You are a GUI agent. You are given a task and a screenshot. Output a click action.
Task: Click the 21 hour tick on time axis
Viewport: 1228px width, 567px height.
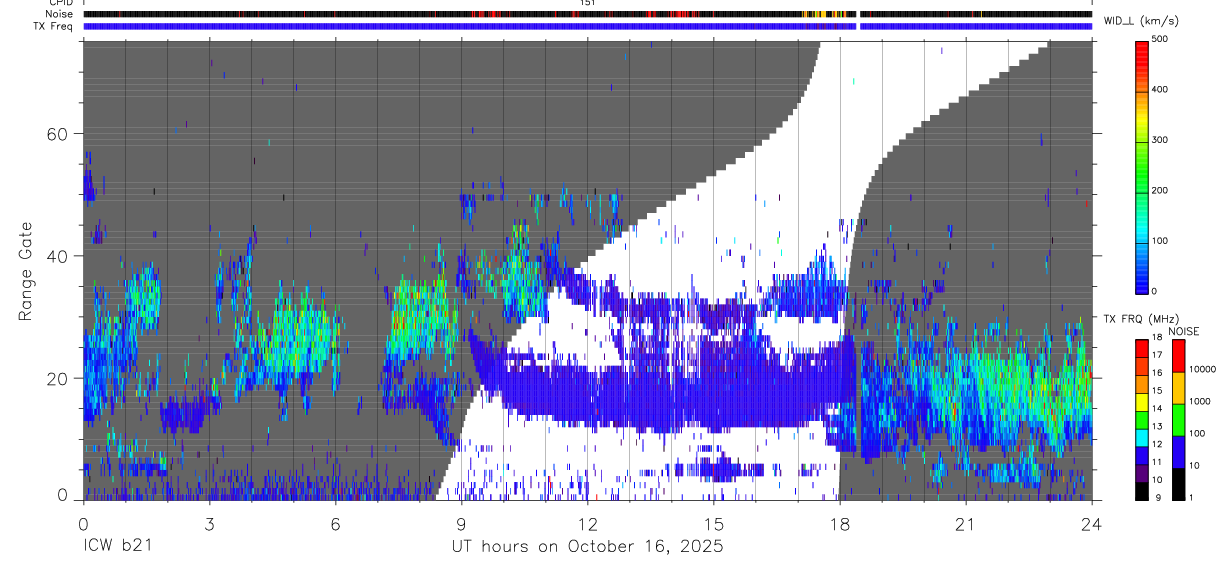(x=966, y=524)
